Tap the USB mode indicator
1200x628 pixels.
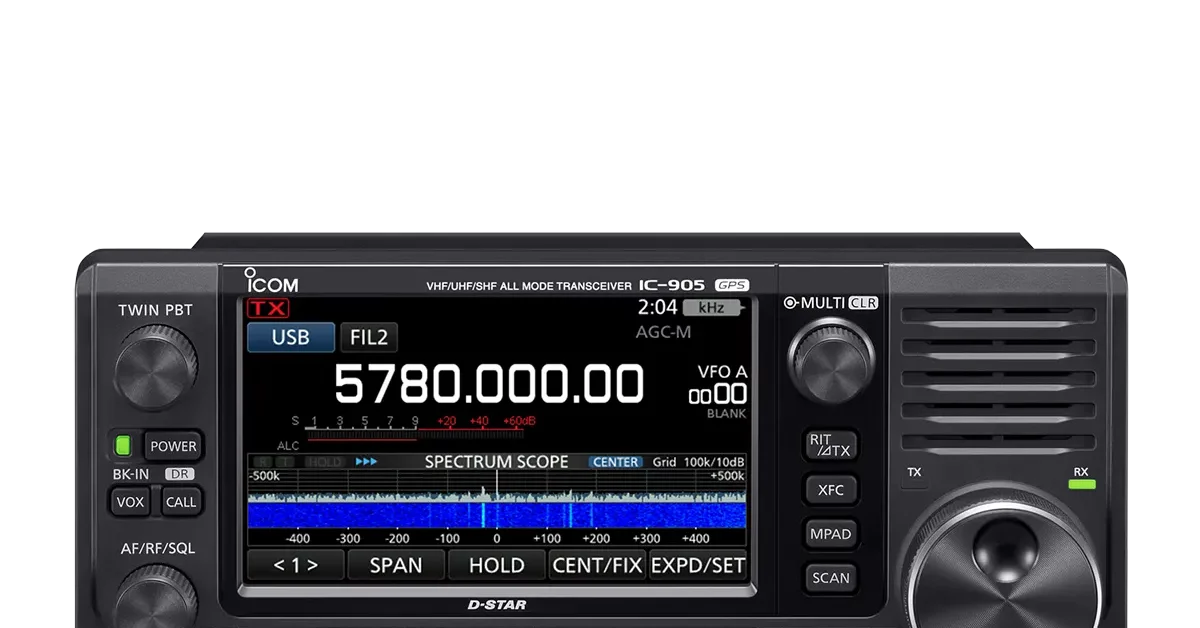pos(291,338)
